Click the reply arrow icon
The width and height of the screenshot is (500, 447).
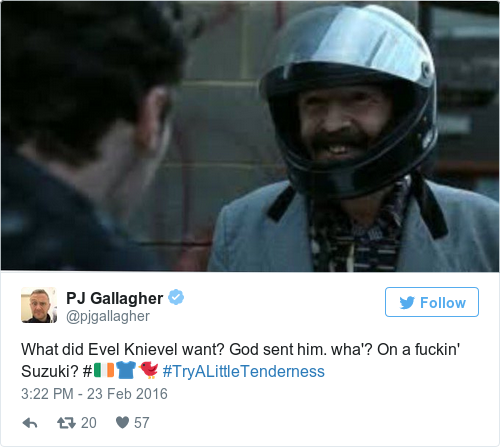coord(30,423)
